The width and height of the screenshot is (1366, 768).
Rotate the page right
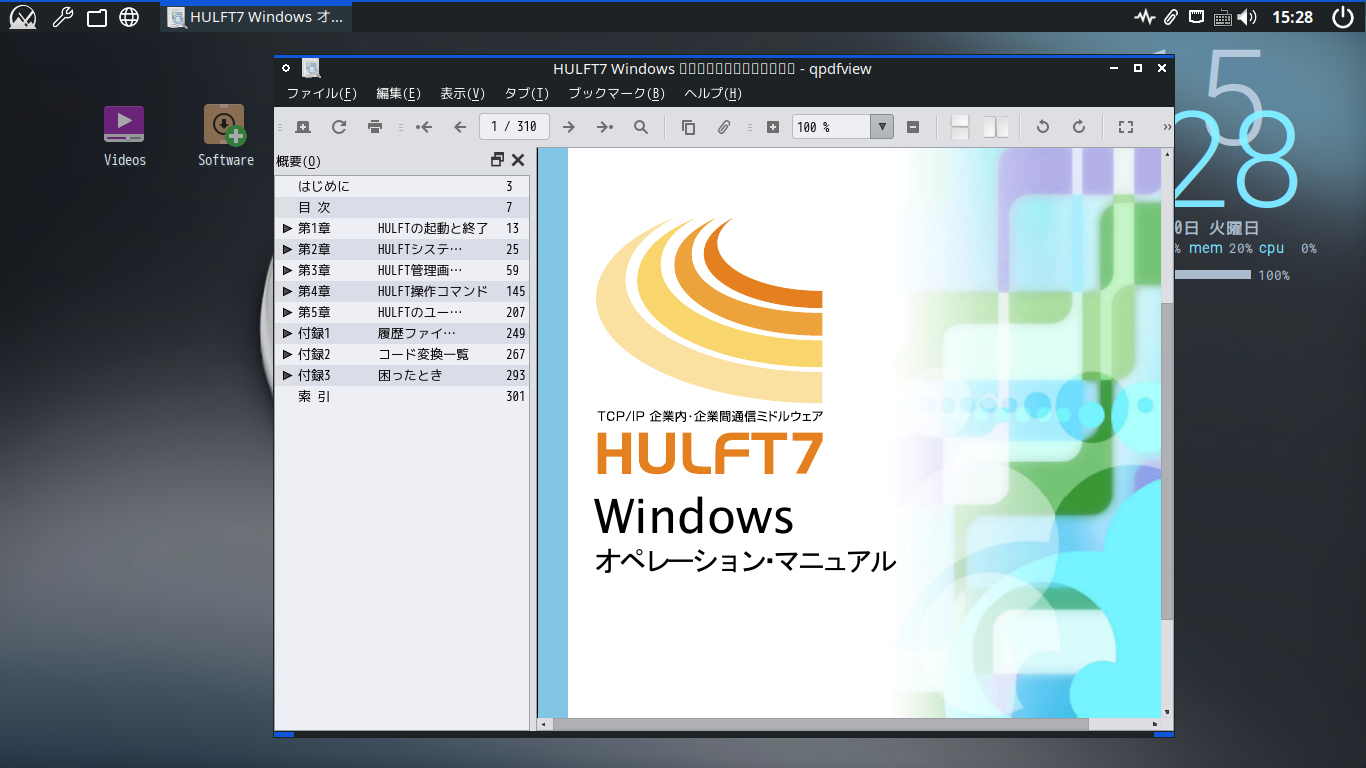click(x=1078, y=127)
